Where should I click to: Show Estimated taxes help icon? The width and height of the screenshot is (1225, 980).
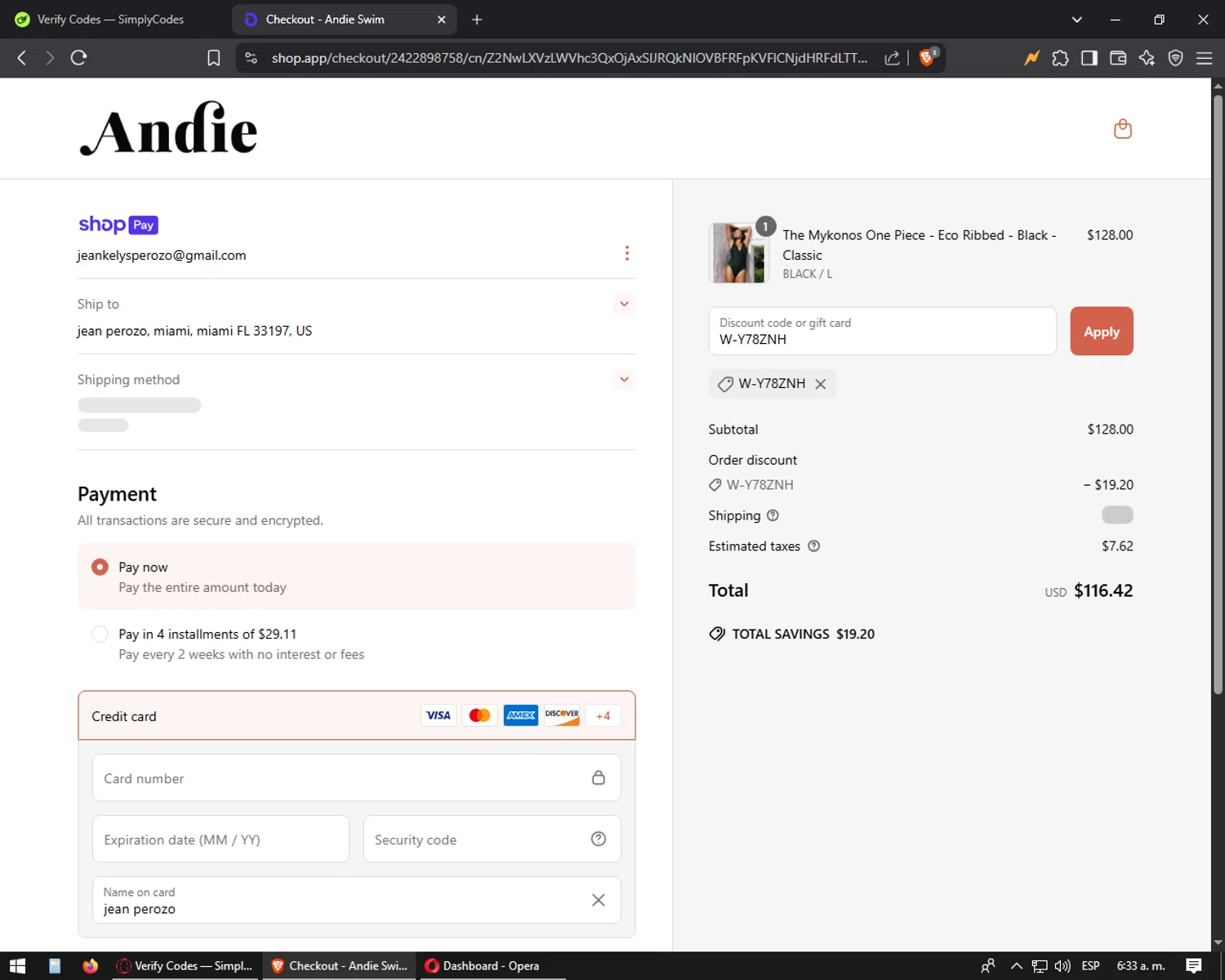coord(813,546)
